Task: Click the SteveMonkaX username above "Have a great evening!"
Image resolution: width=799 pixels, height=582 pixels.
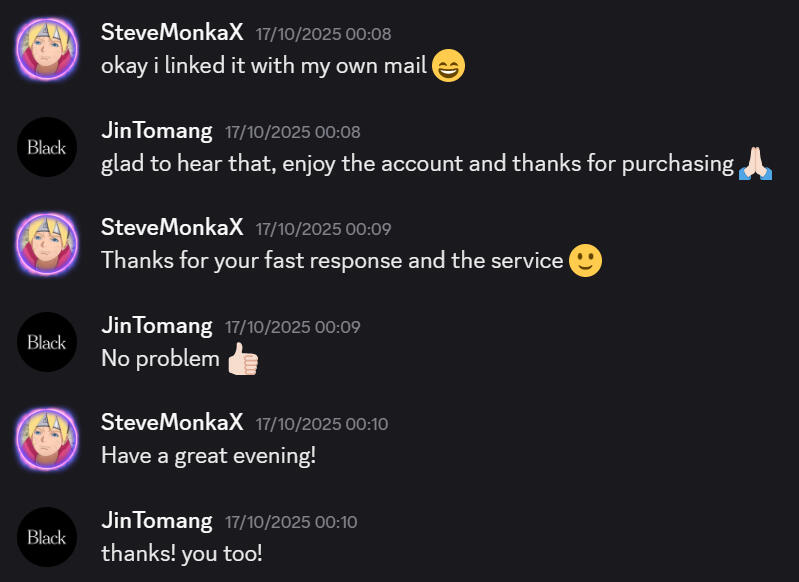Action: [172, 422]
